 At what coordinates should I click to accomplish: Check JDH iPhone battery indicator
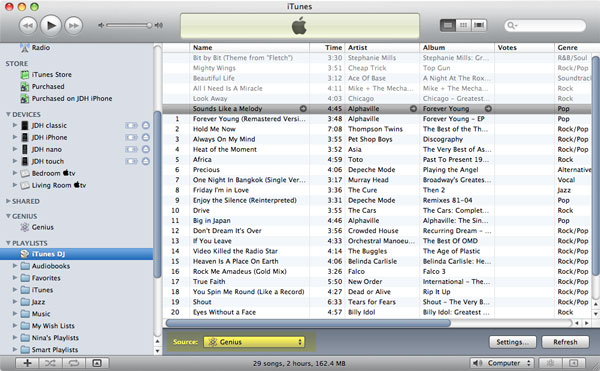click(x=131, y=137)
